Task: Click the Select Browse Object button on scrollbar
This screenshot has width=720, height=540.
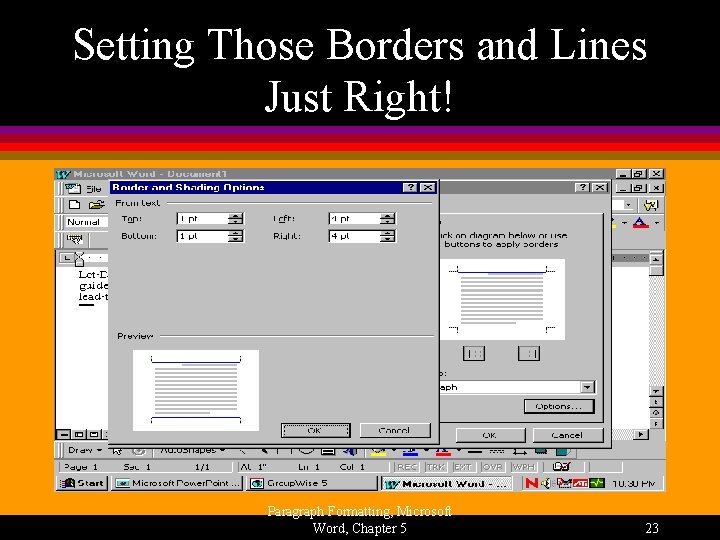Action: pos(656,412)
